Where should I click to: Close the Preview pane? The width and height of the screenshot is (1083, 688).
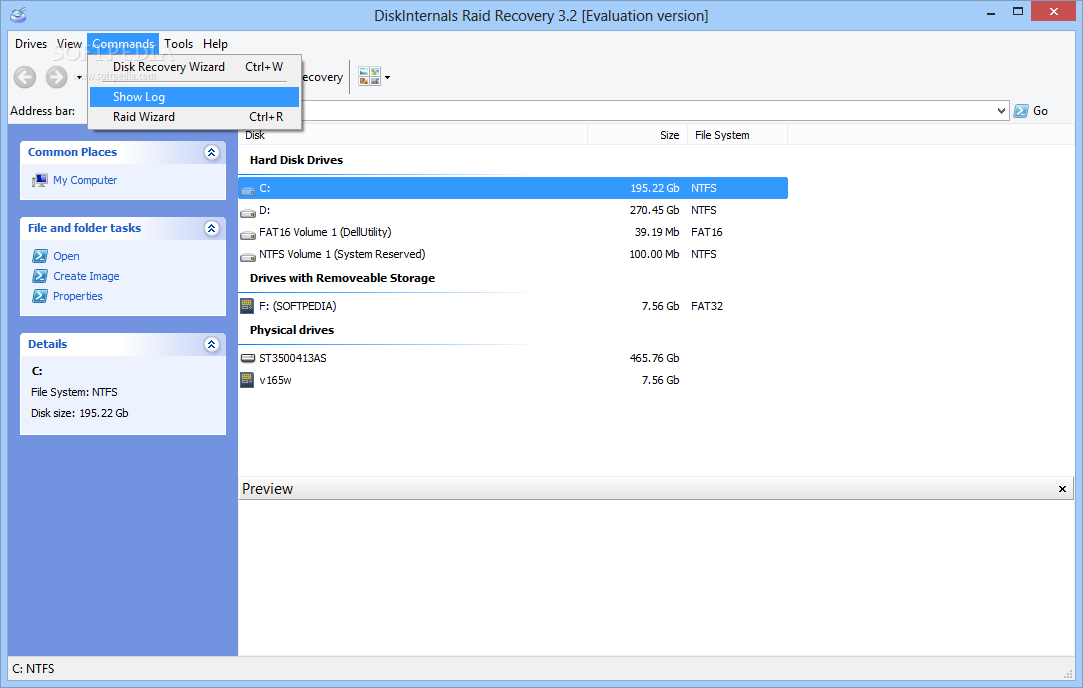point(1062,489)
